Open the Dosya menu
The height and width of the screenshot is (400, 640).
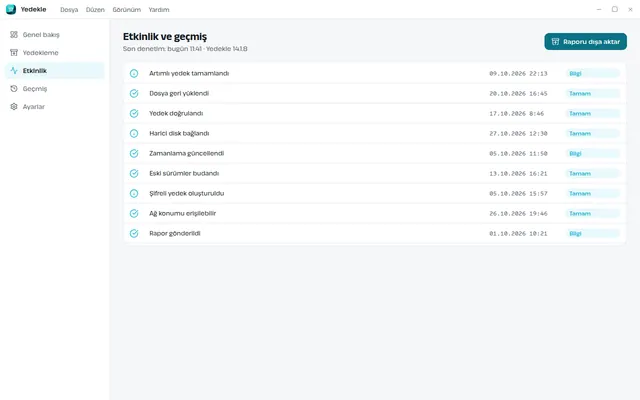[69, 9]
